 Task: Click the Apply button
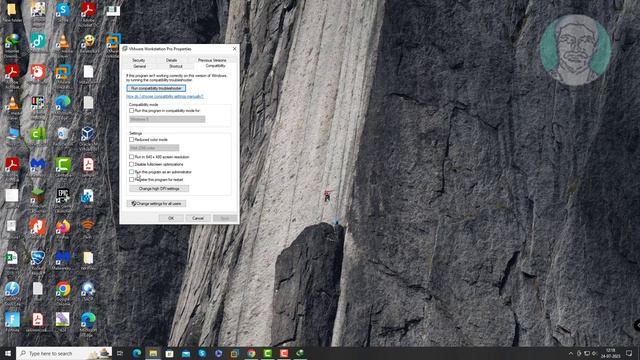point(225,218)
